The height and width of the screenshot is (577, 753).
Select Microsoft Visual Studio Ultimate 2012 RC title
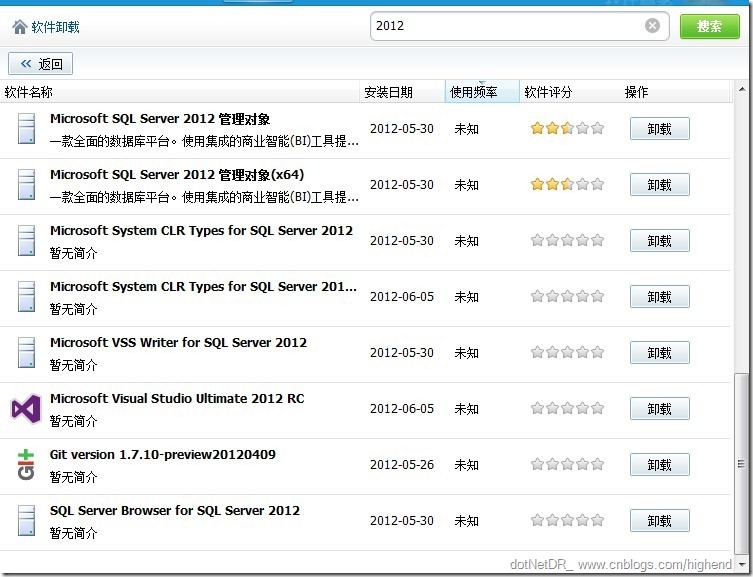tap(177, 399)
